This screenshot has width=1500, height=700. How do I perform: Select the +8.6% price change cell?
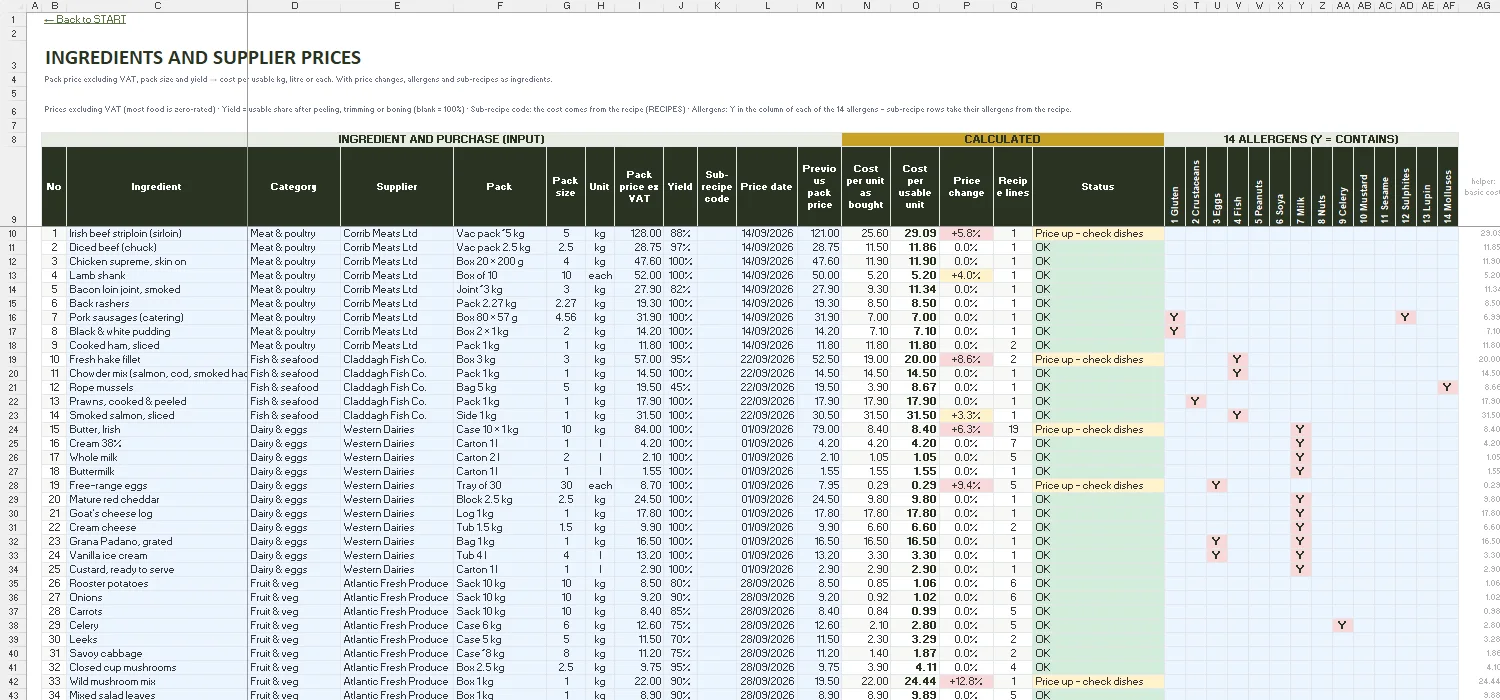[966, 359]
